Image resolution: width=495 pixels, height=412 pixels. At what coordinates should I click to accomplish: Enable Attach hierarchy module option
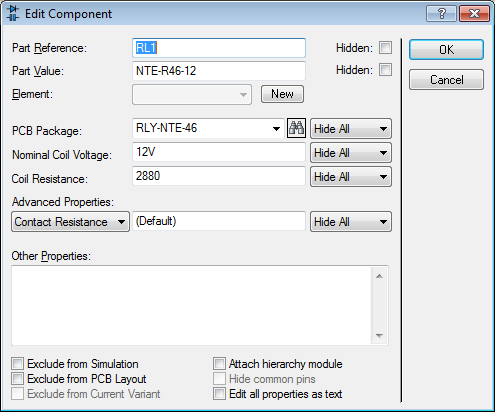pyautogui.click(x=219, y=364)
